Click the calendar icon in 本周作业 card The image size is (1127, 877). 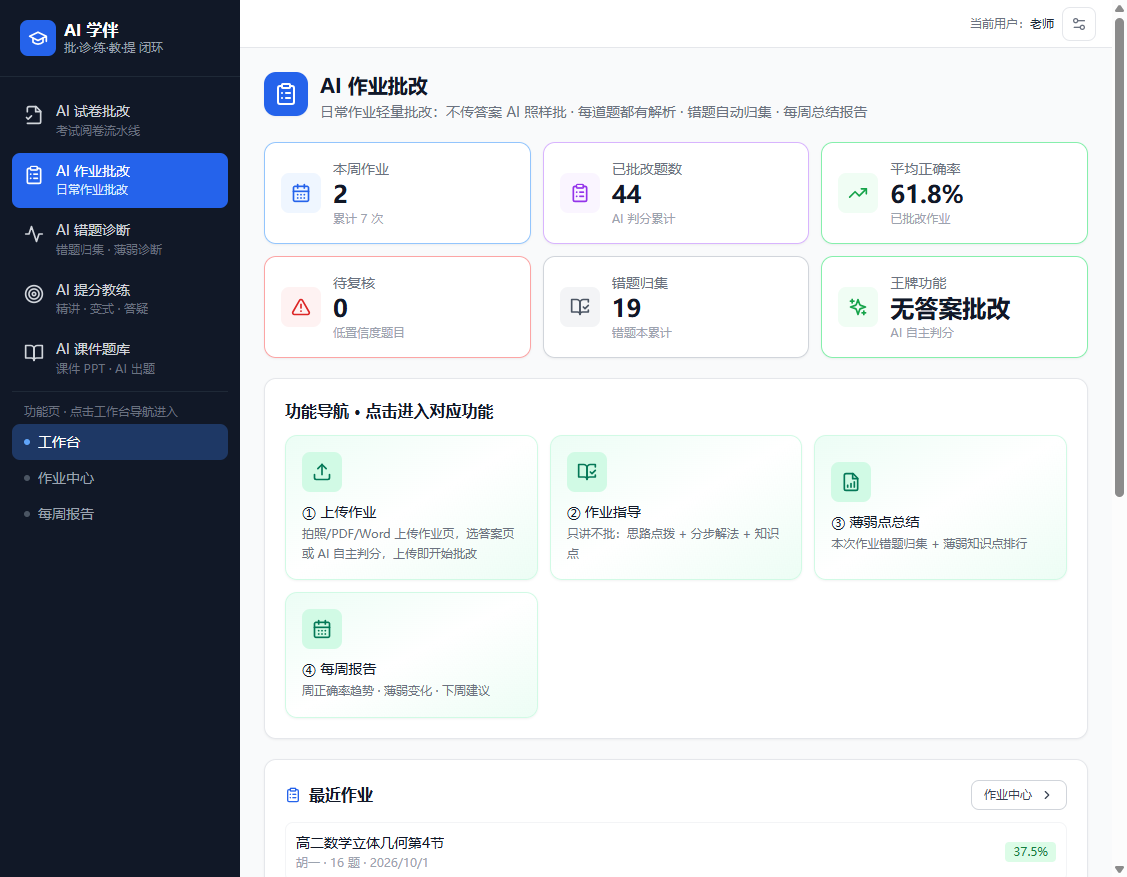(x=301, y=193)
